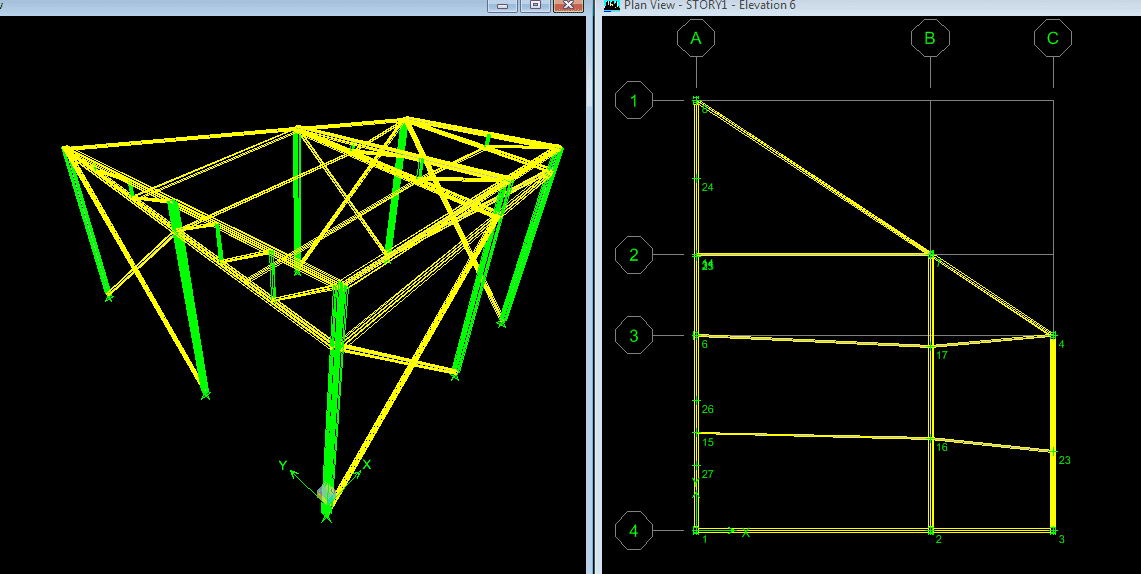
Task: Click the Plan View window title icon
Action: [611, 5]
